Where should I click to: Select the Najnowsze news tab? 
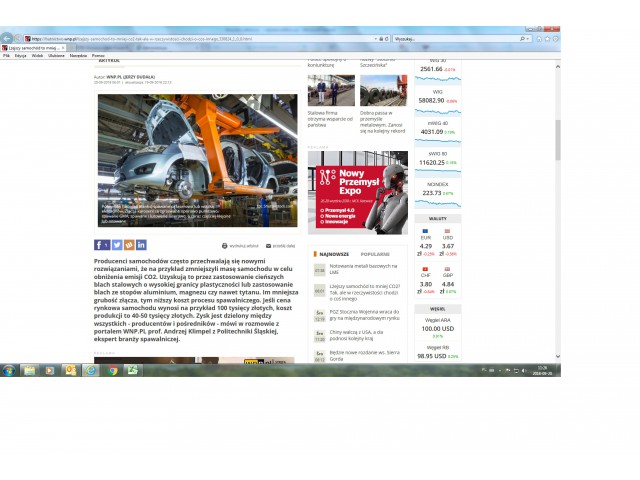click(332, 255)
